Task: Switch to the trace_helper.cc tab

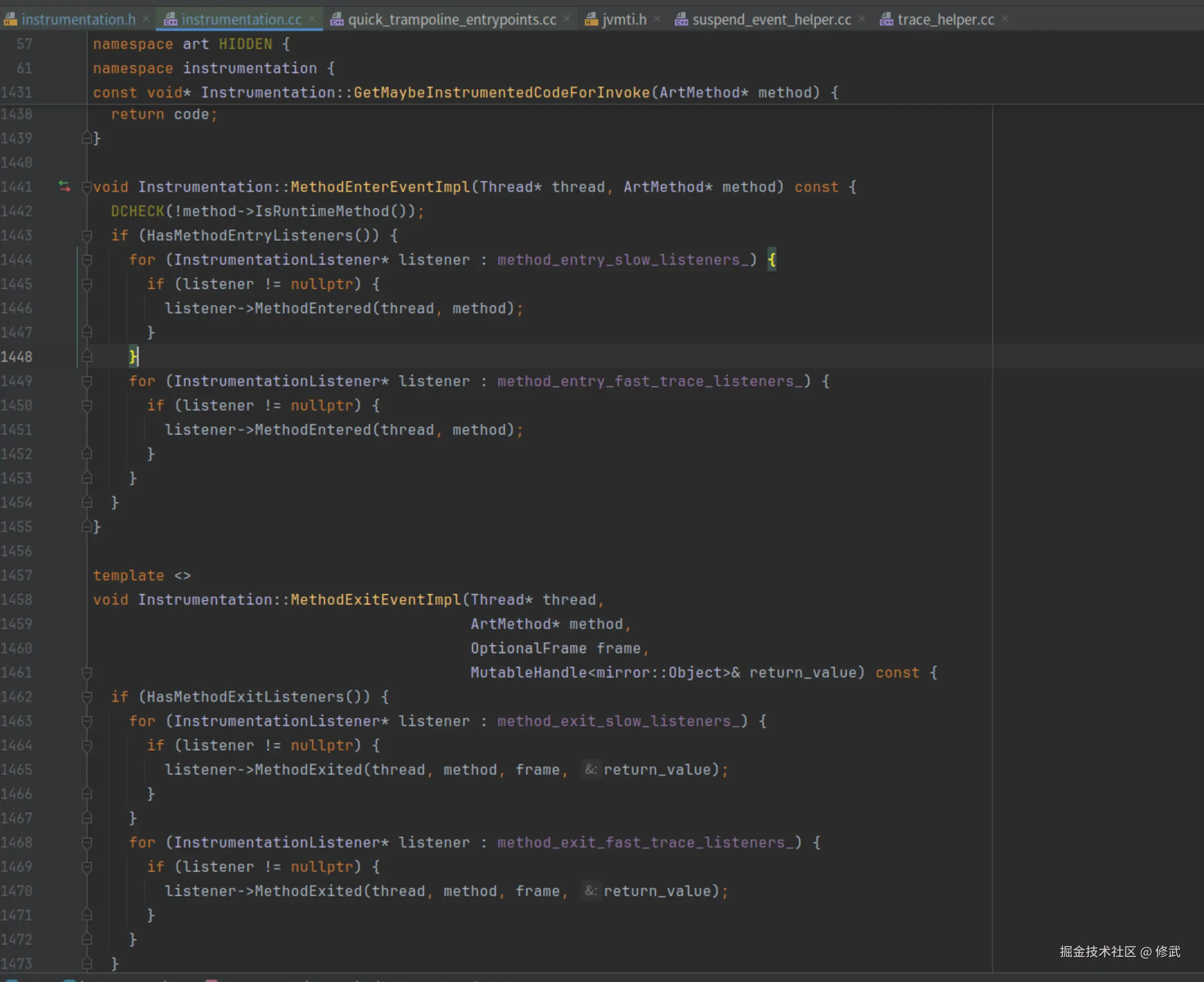Action: pos(945,20)
